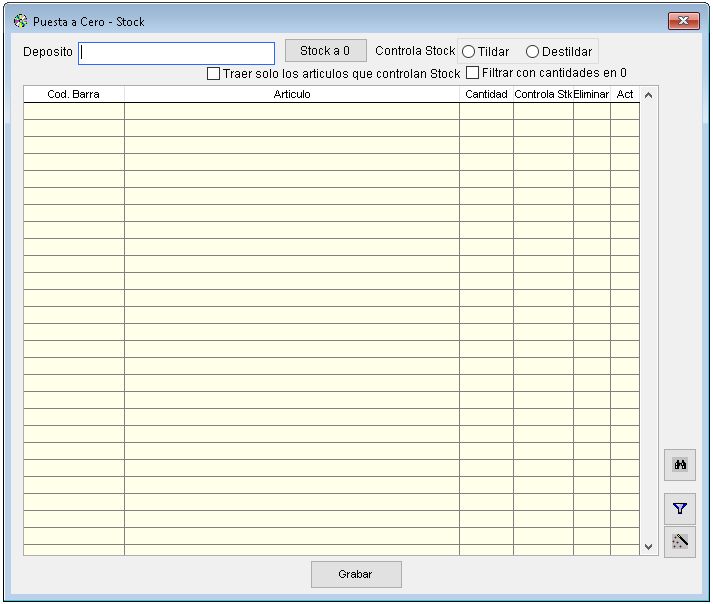Click the magic wand icon button

pyautogui.click(x=680, y=542)
